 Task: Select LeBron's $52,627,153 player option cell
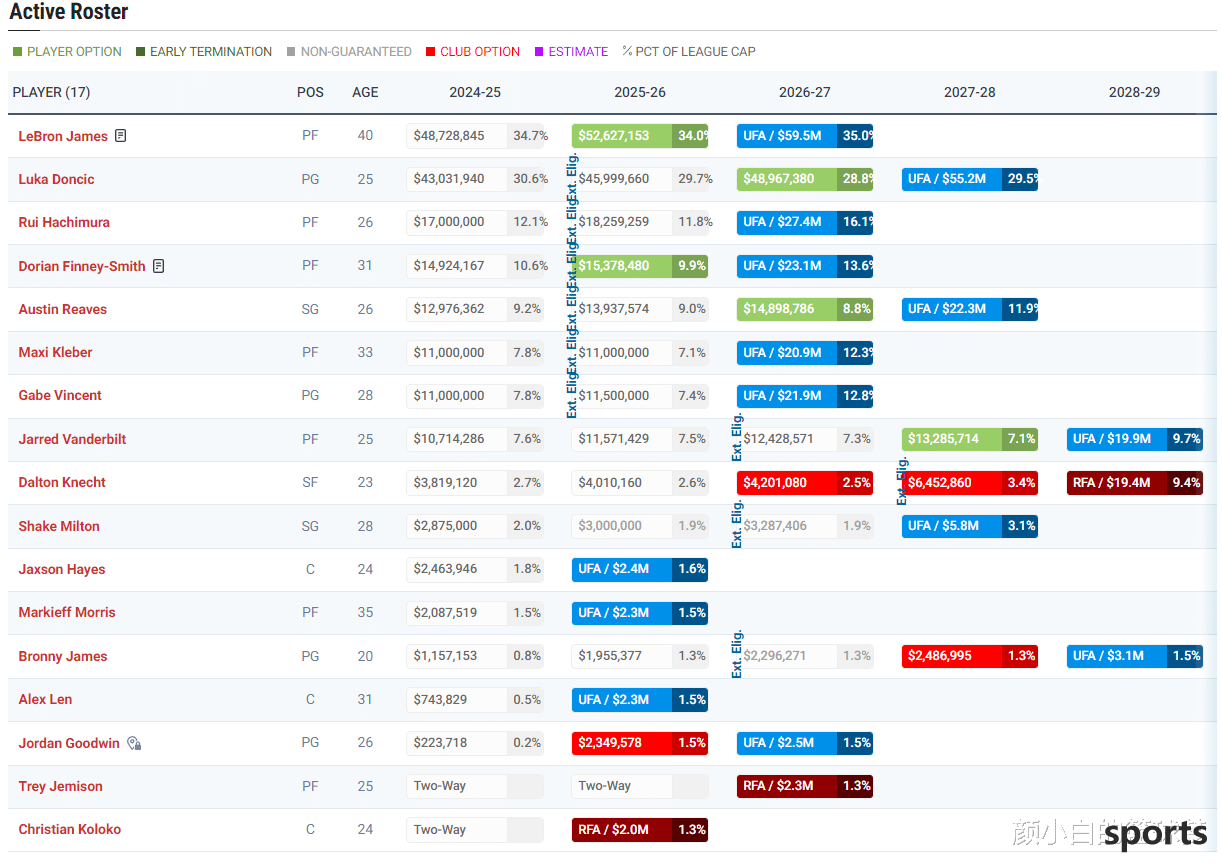tap(640, 136)
